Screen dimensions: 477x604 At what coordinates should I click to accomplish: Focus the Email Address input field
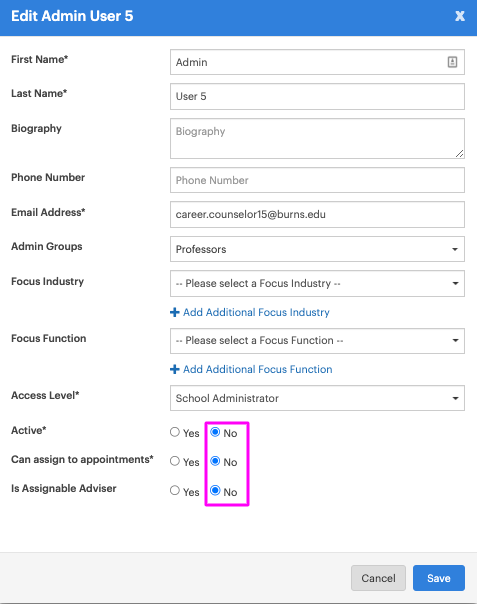pos(317,215)
